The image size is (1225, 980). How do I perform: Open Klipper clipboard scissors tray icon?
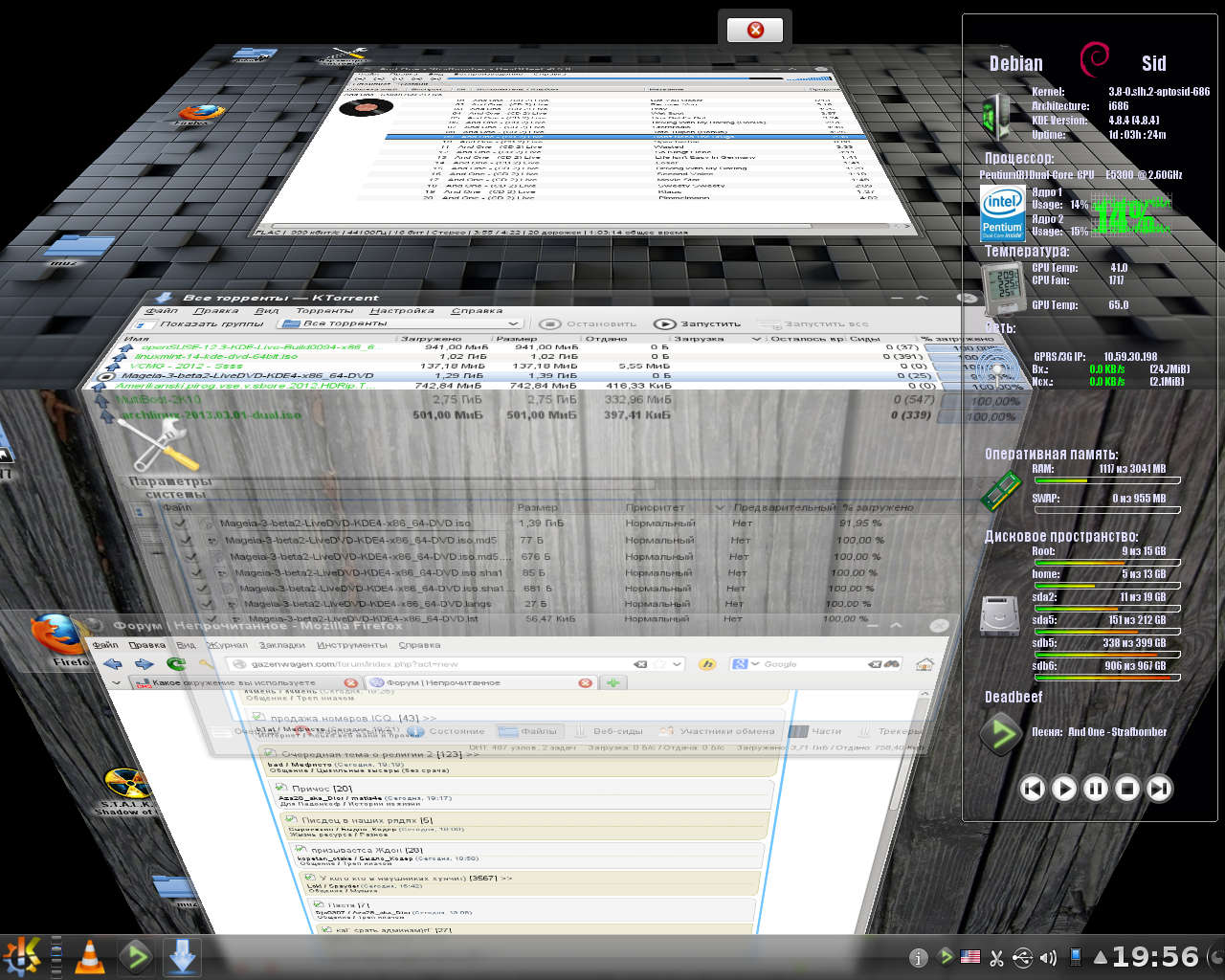click(x=996, y=957)
